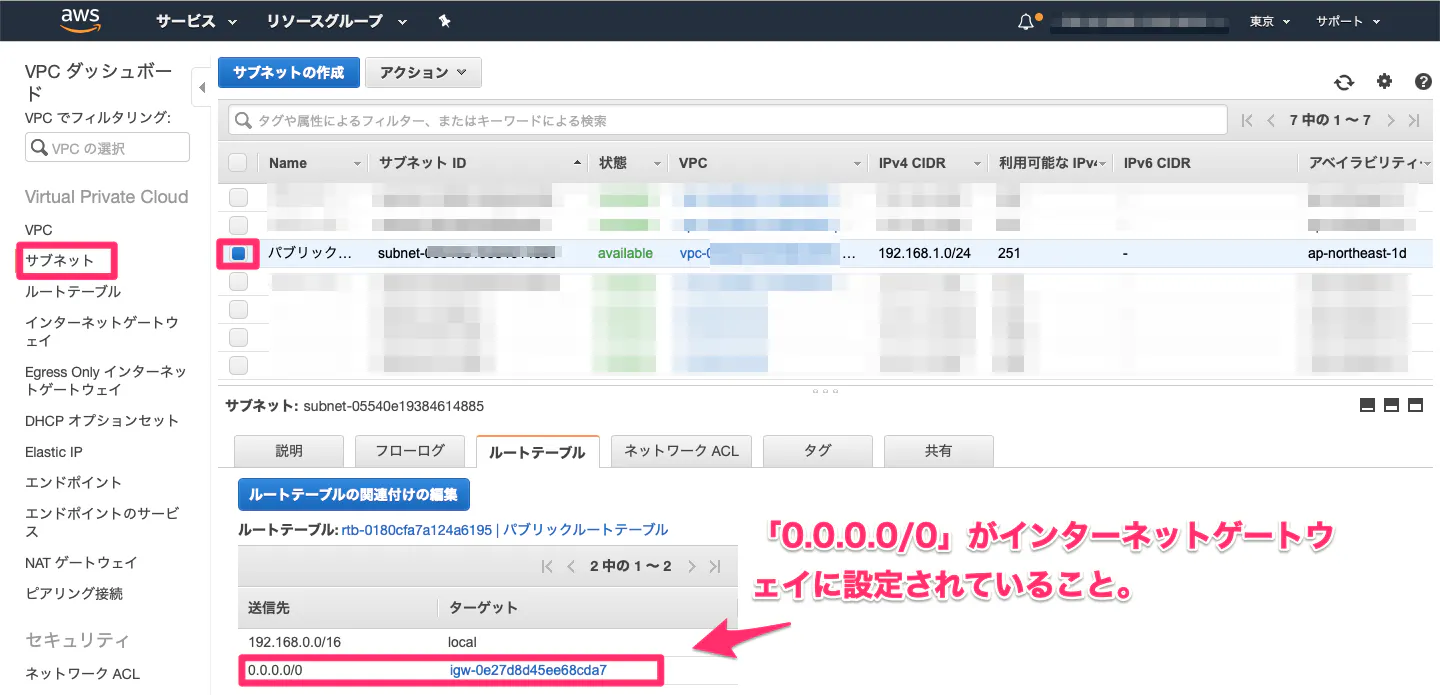Open the VPC console settings gear

pyautogui.click(x=1384, y=82)
